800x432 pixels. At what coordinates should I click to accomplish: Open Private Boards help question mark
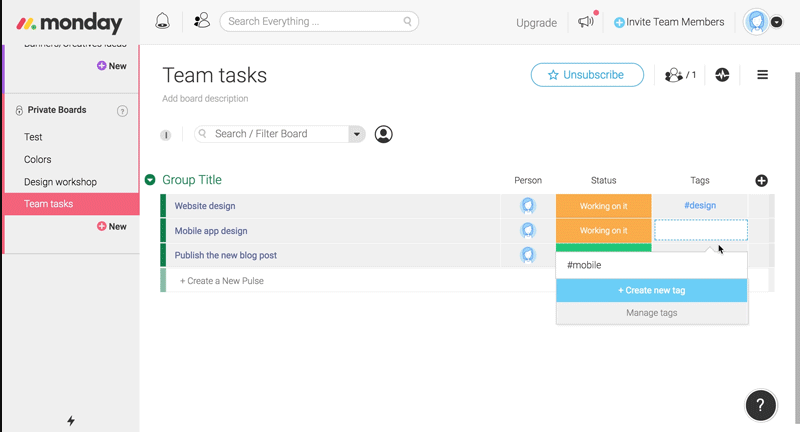tap(122, 111)
